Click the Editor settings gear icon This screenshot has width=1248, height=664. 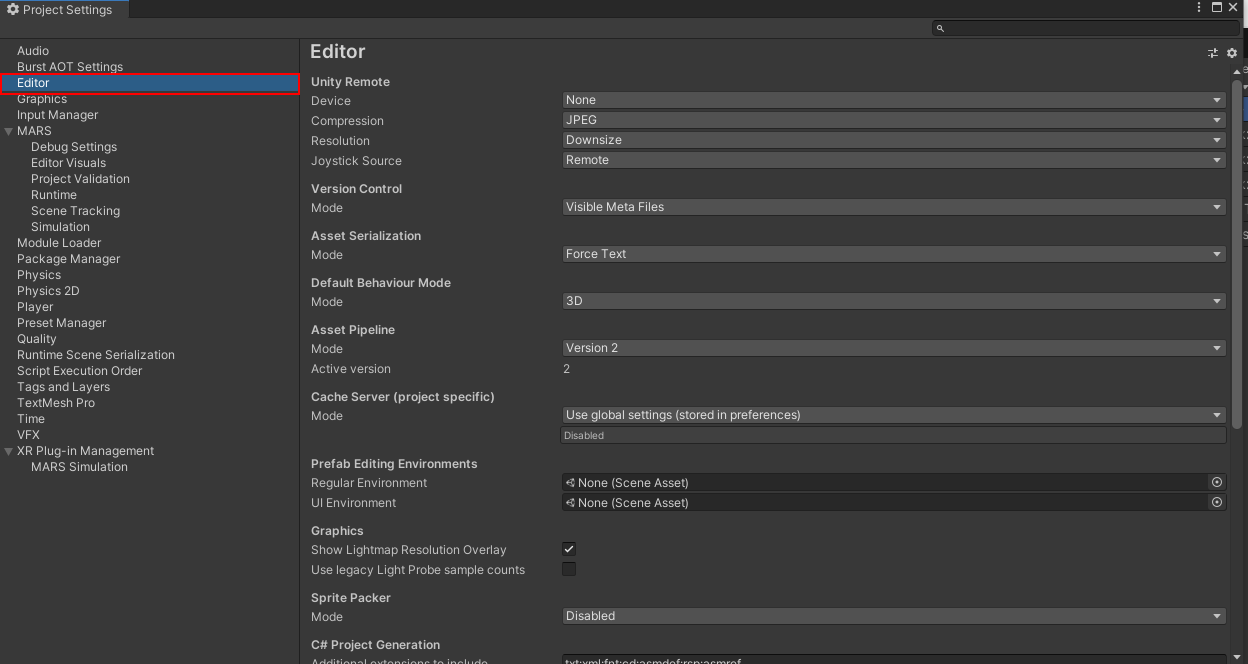pos(1232,53)
